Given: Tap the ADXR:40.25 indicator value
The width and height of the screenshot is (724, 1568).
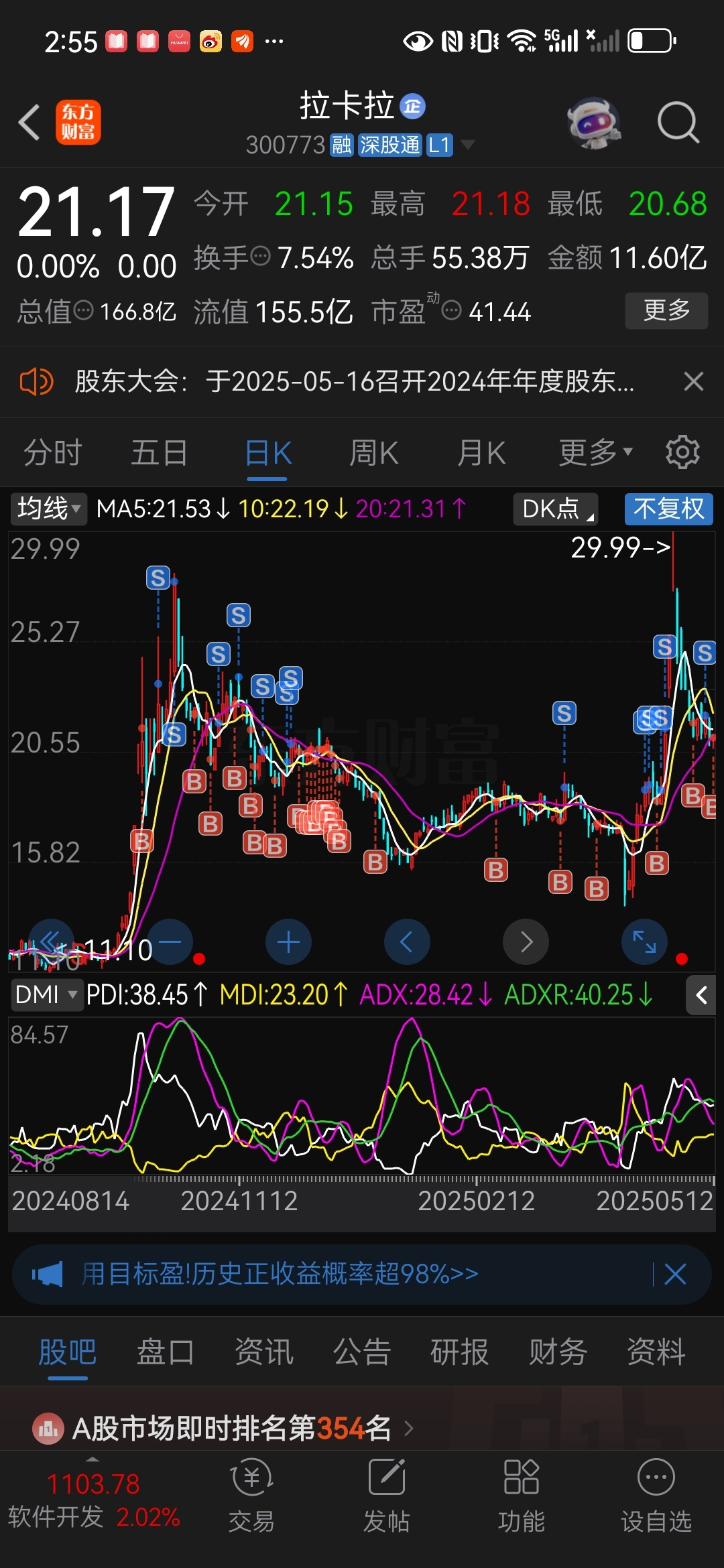Looking at the screenshot, I should coord(579,995).
